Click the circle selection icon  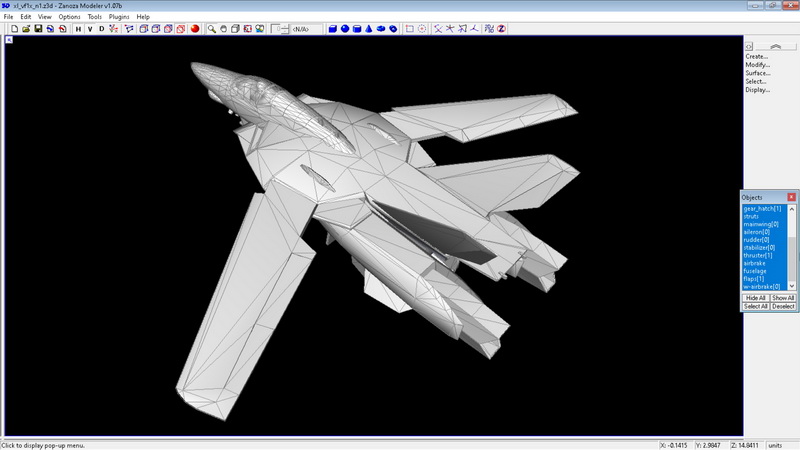tap(422, 29)
